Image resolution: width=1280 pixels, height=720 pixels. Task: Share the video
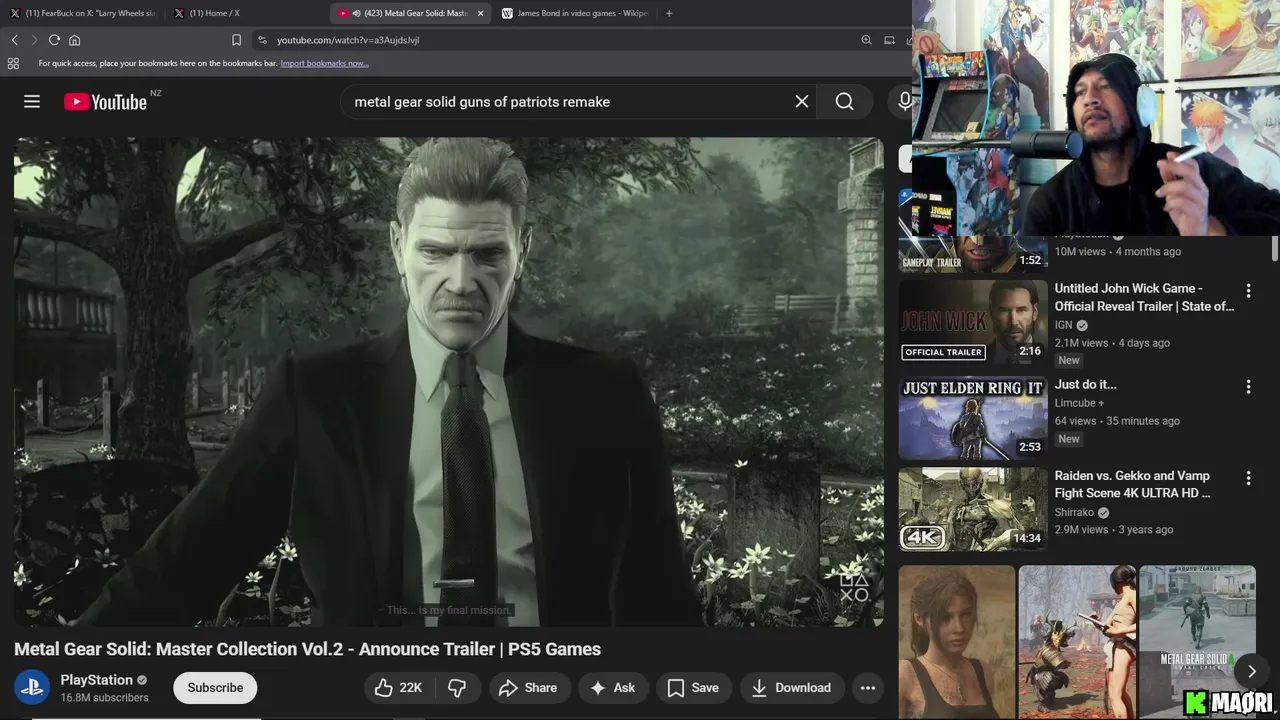pos(528,688)
